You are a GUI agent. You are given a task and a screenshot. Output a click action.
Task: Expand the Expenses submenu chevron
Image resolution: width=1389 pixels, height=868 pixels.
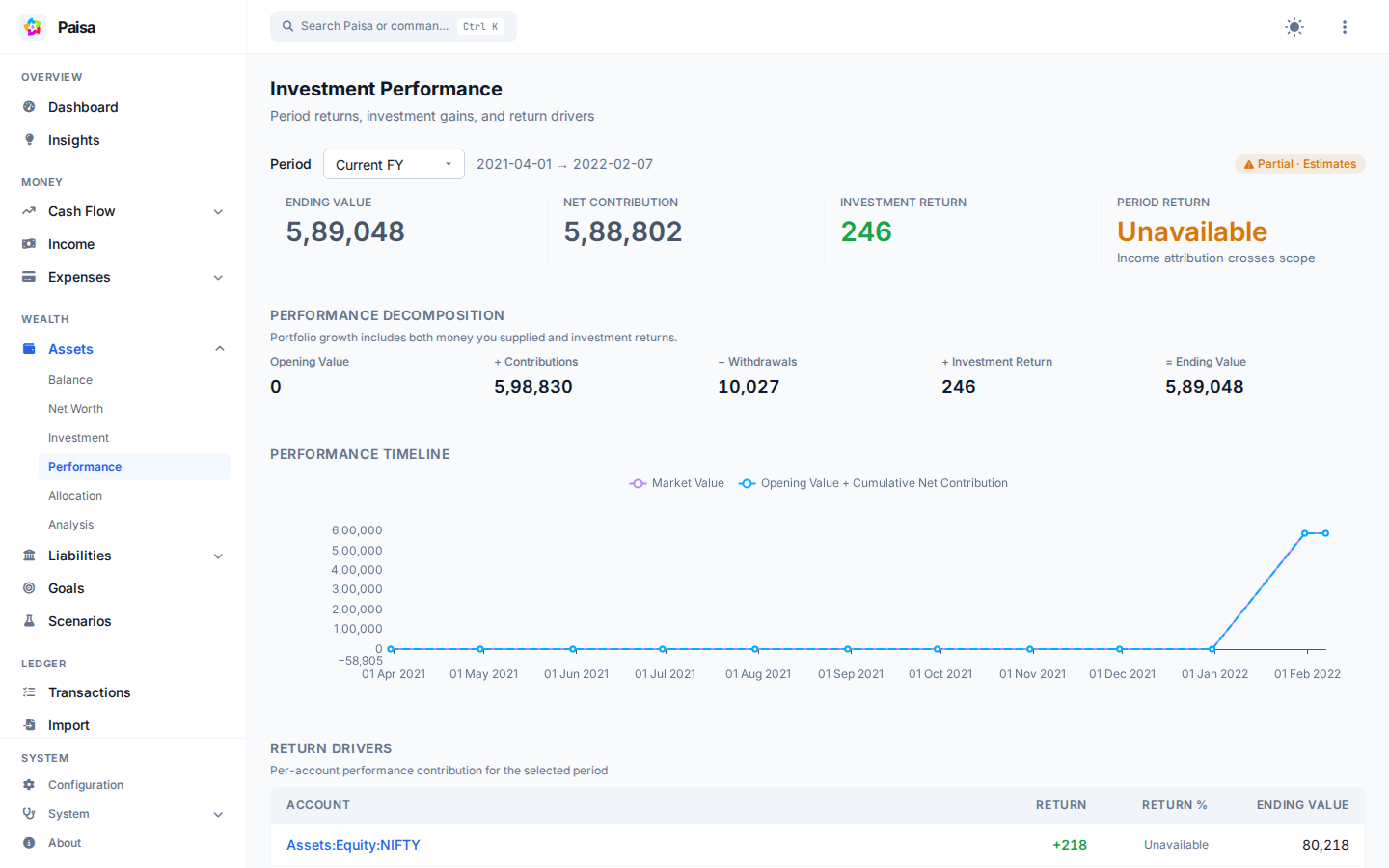click(x=219, y=278)
